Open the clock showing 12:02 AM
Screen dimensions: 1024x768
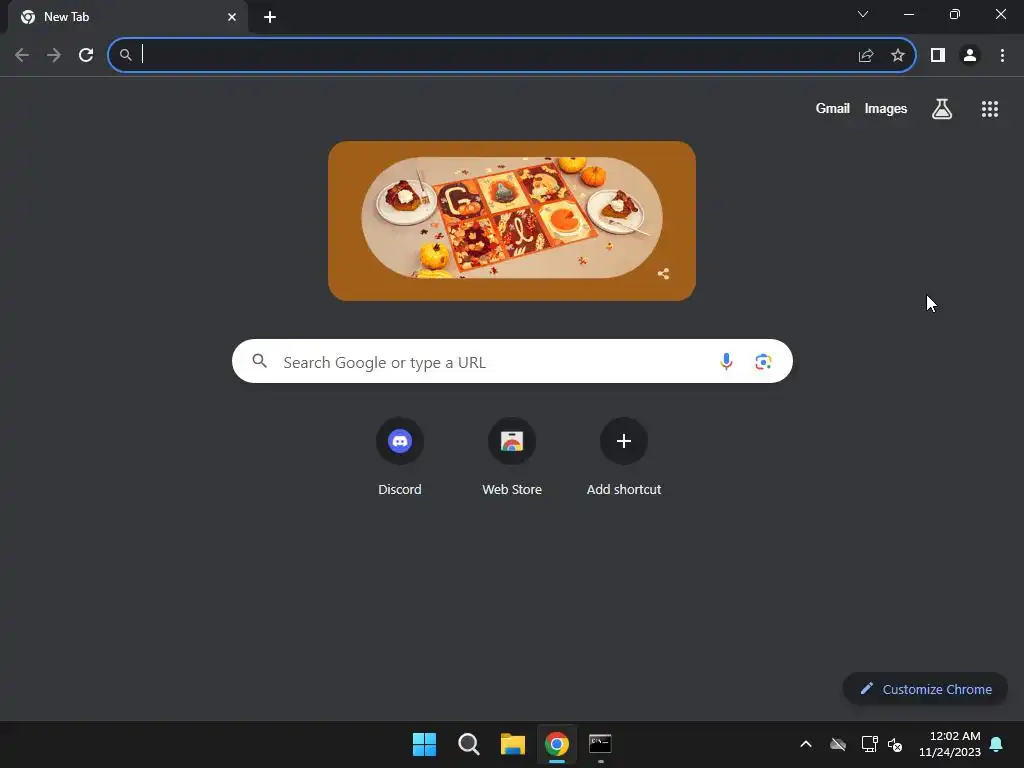950,744
